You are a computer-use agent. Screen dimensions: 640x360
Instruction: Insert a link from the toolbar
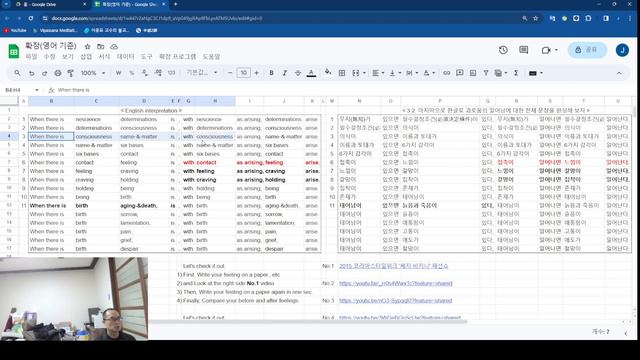[x=447, y=73]
